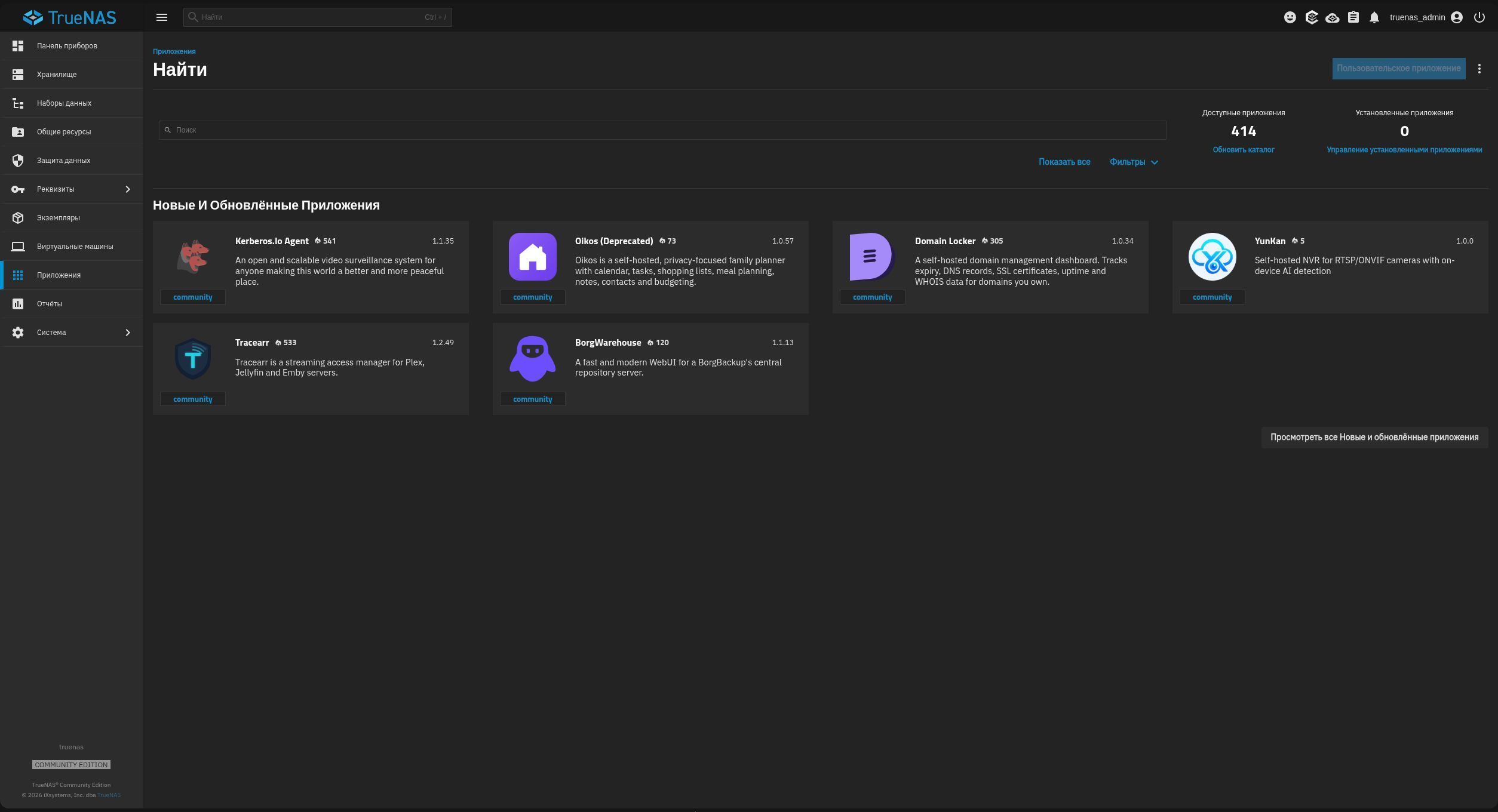Click the data protection shield icon
The height and width of the screenshot is (812, 1498).
pyautogui.click(x=18, y=161)
